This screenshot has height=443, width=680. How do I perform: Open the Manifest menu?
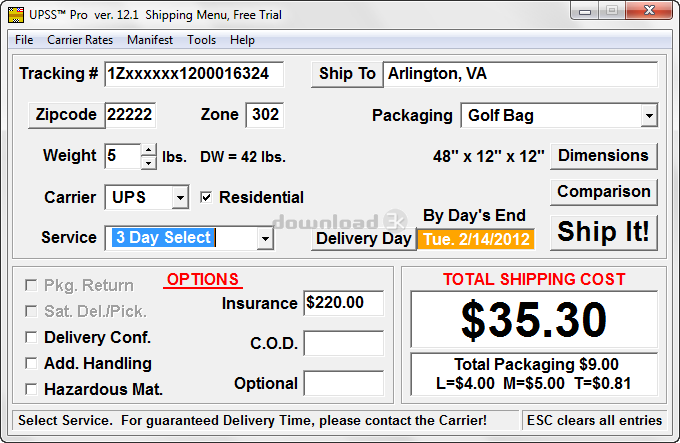(x=150, y=40)
